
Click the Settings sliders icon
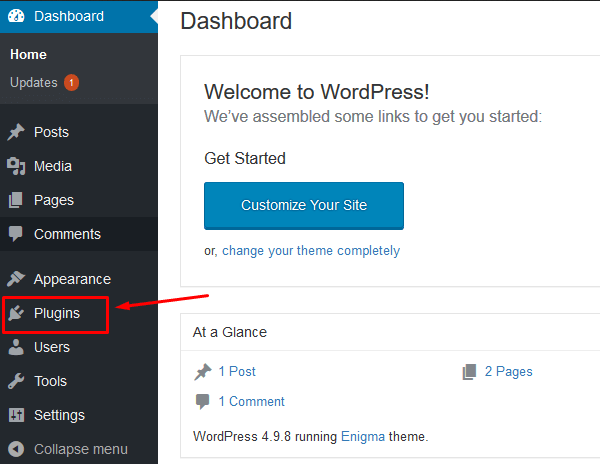(x=16, y=415)
